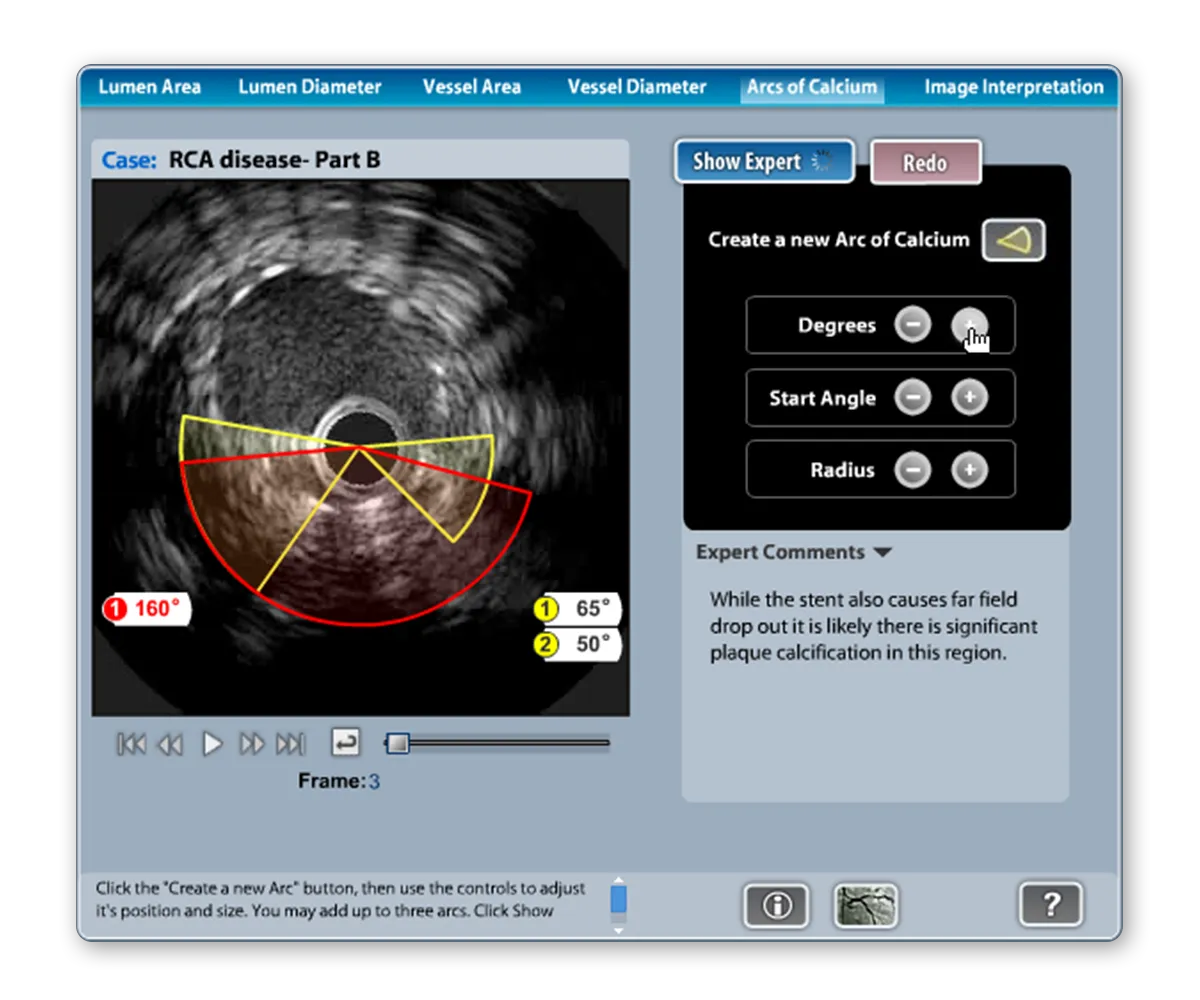Switch to the Lumen Area tab
This screenshot has width=1200, height=1000.
pyautogui.click(x=149, y=87)
